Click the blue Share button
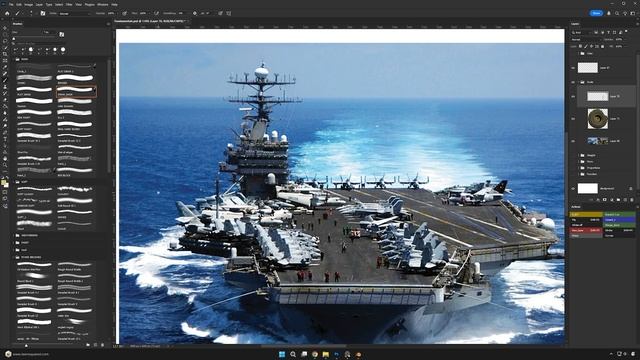 click(x=596, y=13)
